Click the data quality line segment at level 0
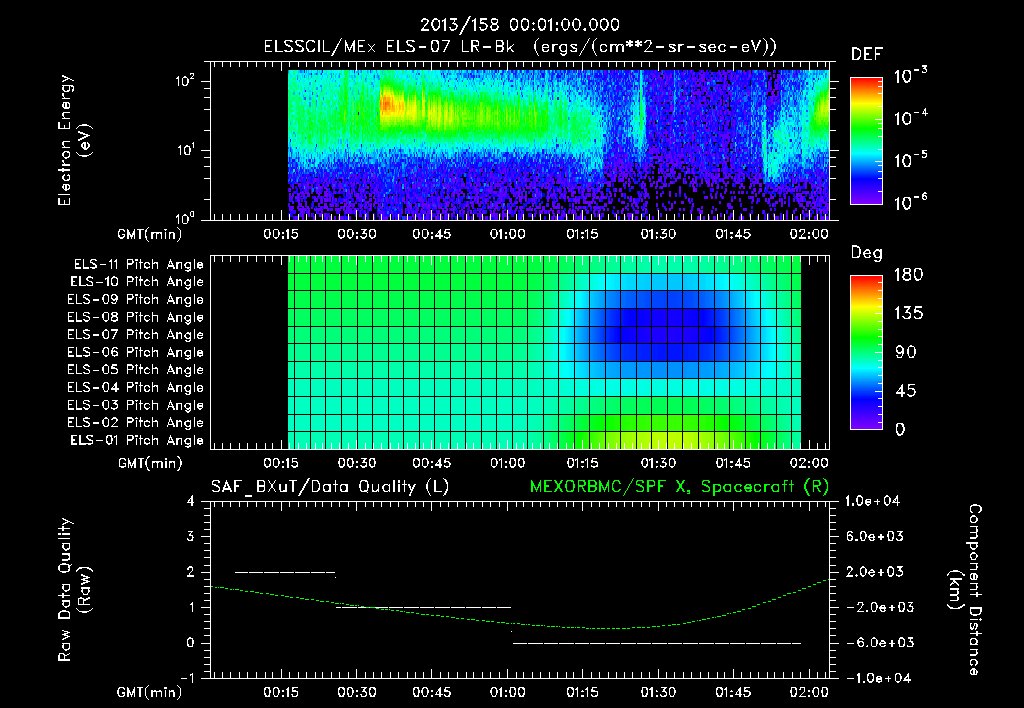The height and width of the screenshot is (708, 1024). click(x=656, y=643)
